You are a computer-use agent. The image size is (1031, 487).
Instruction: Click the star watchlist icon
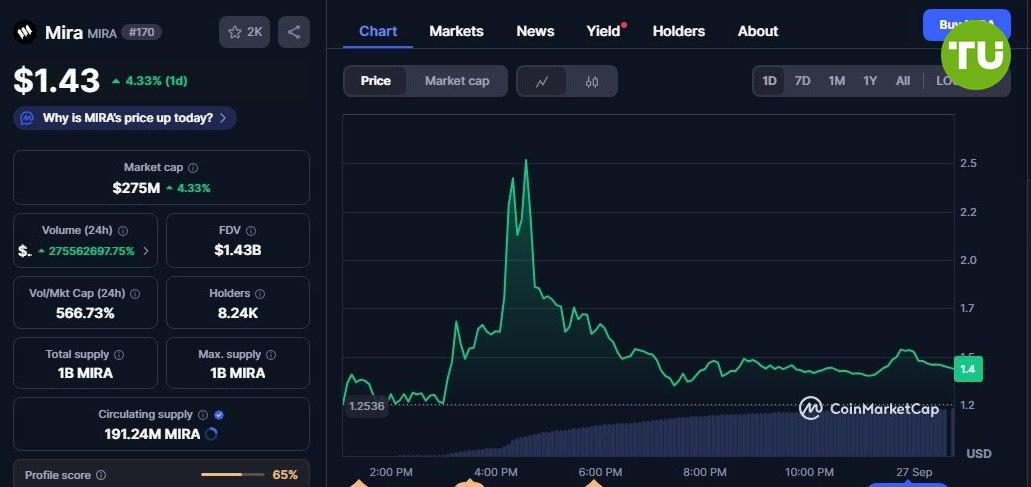(236, 32)
